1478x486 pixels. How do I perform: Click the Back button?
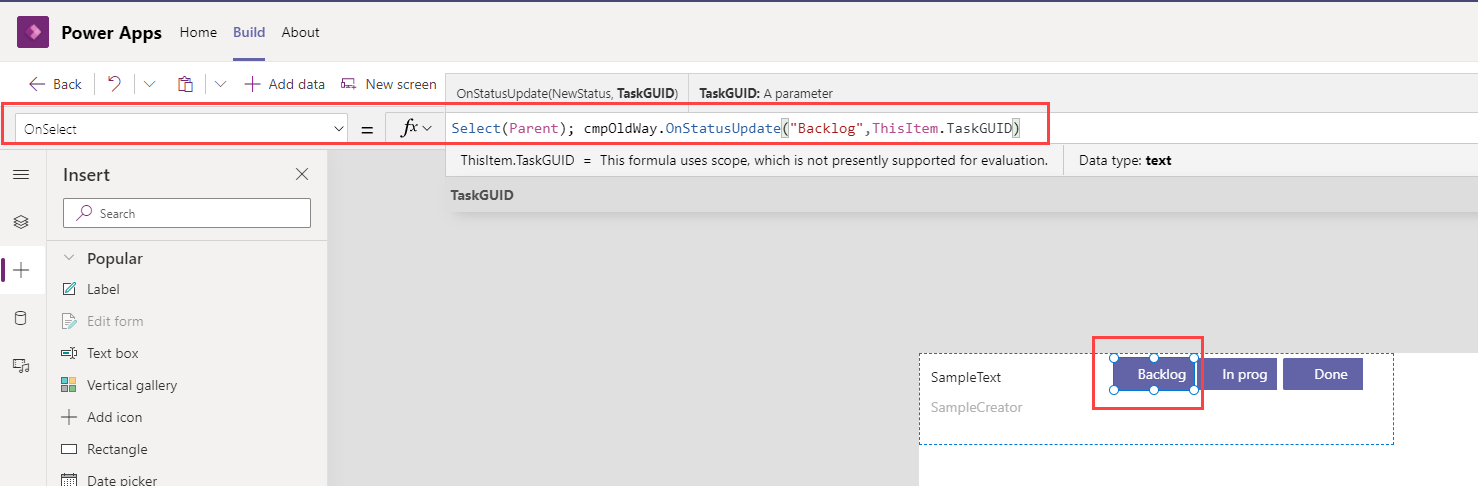click(55, 84)
